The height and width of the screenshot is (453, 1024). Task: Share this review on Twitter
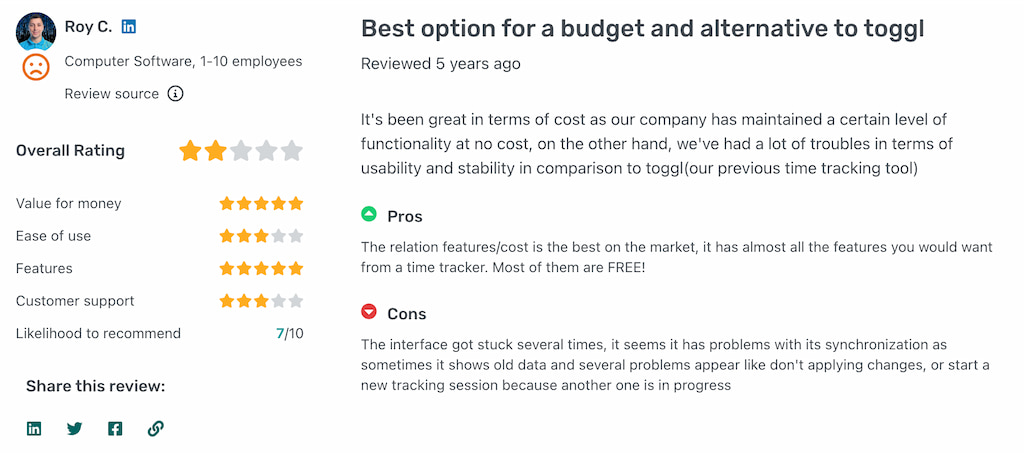click(74, 429)
